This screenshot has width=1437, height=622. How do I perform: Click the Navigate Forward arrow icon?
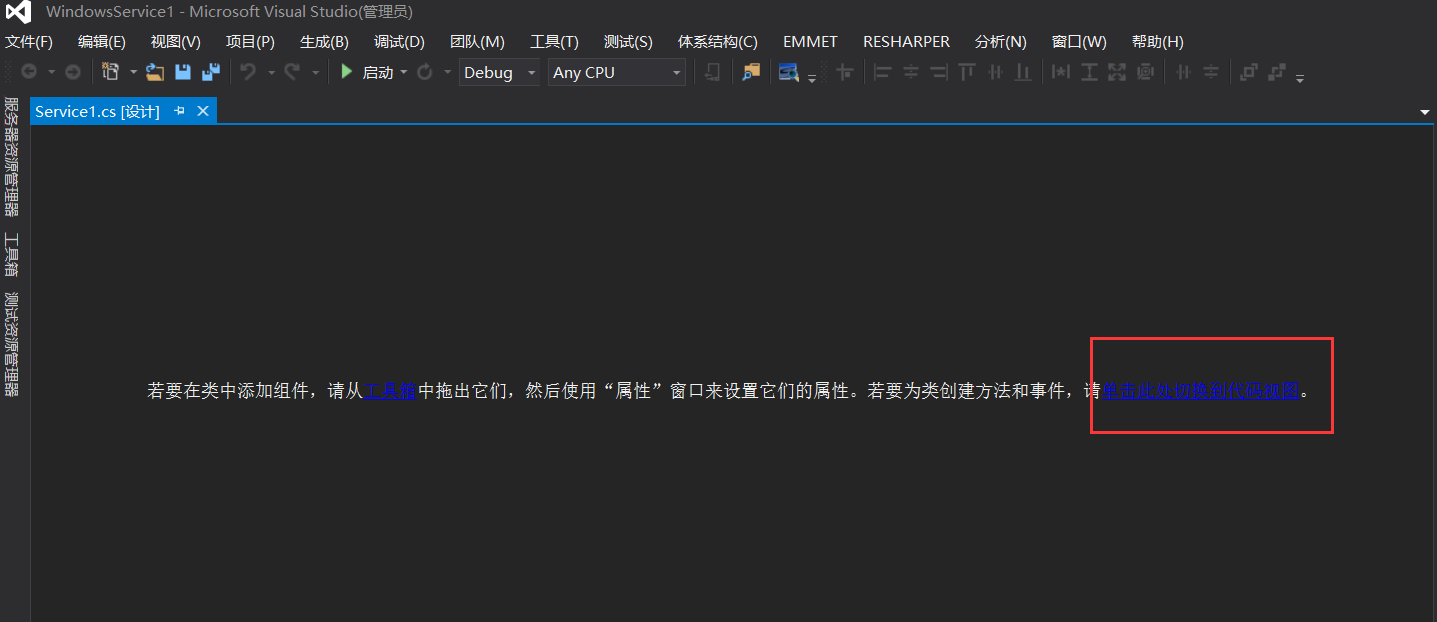[73, 72]
